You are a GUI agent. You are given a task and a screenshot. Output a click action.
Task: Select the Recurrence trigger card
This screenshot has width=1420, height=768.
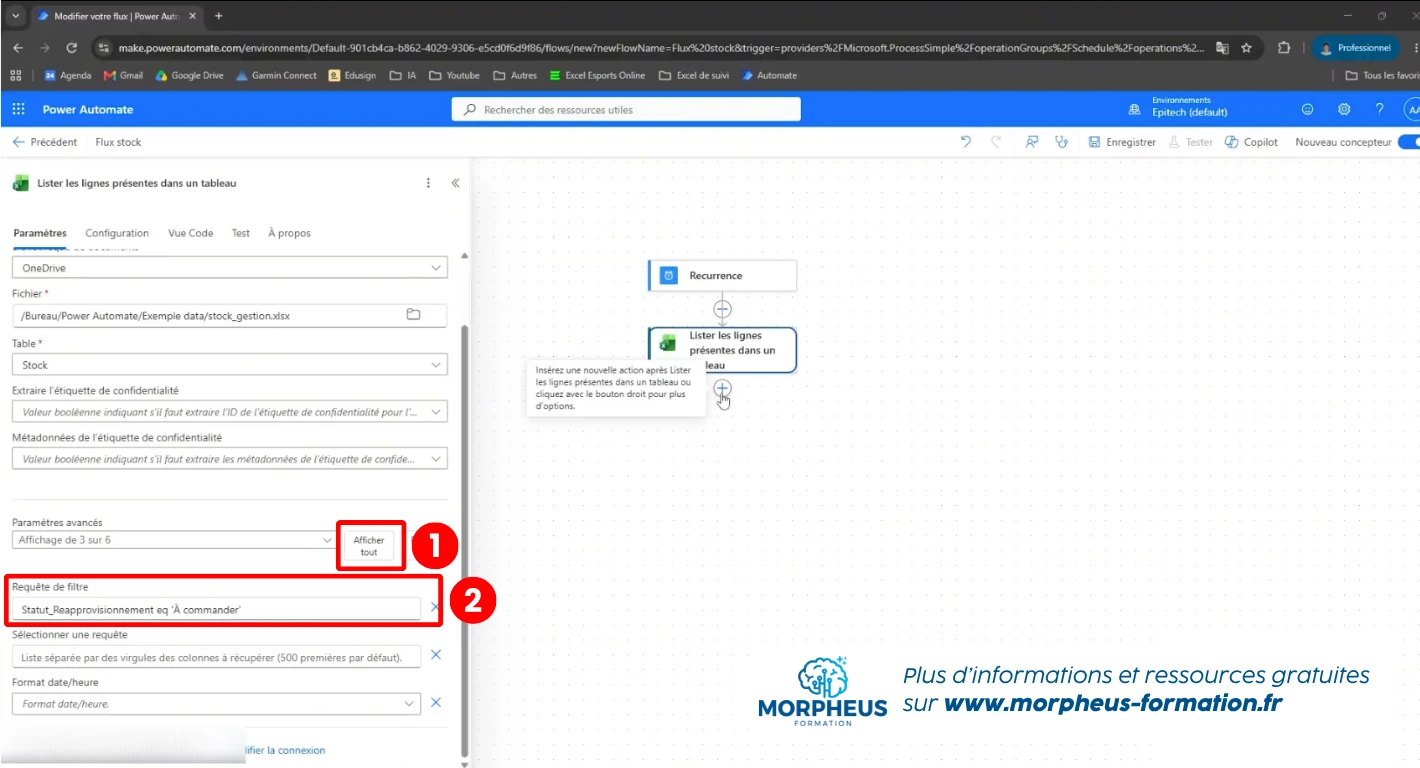[x=722, y=275]
